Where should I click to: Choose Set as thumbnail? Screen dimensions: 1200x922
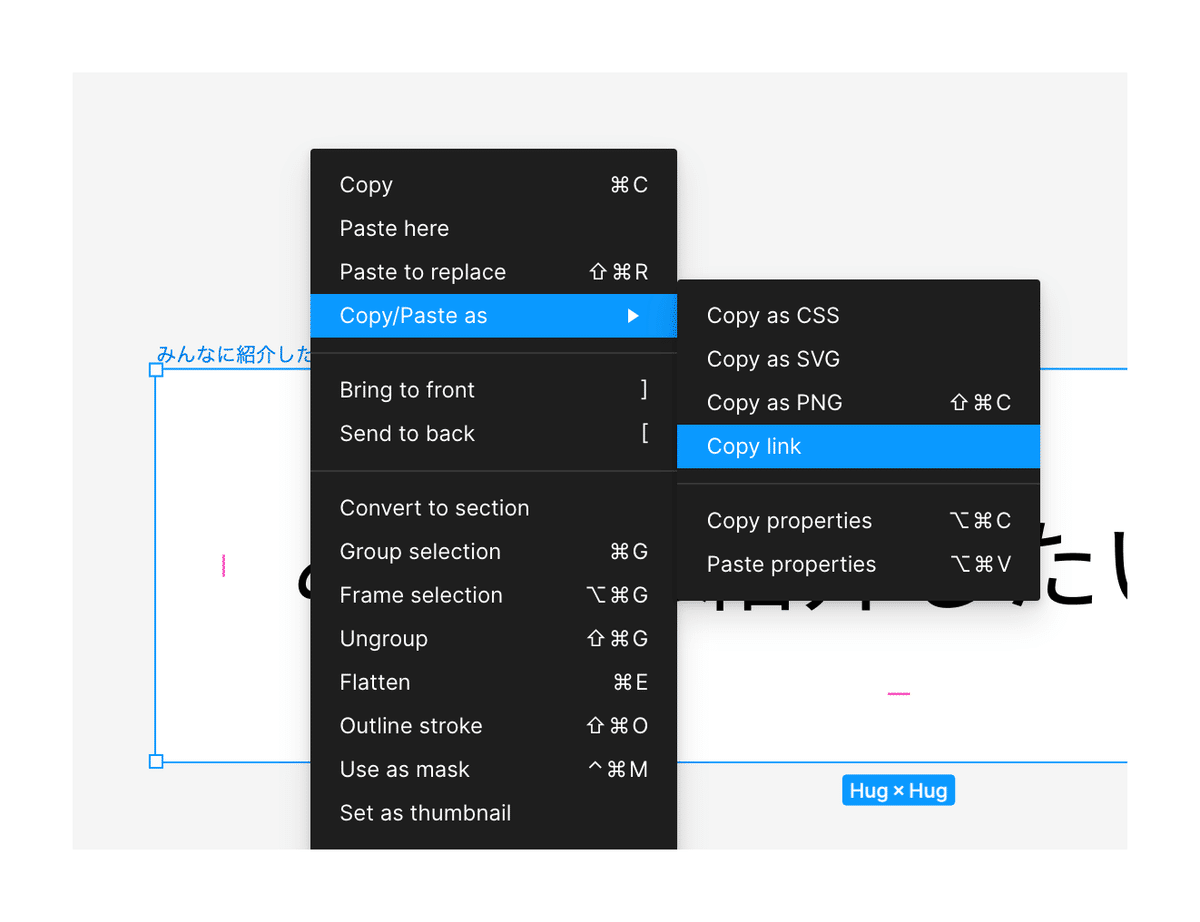click(x=494, y=813)
